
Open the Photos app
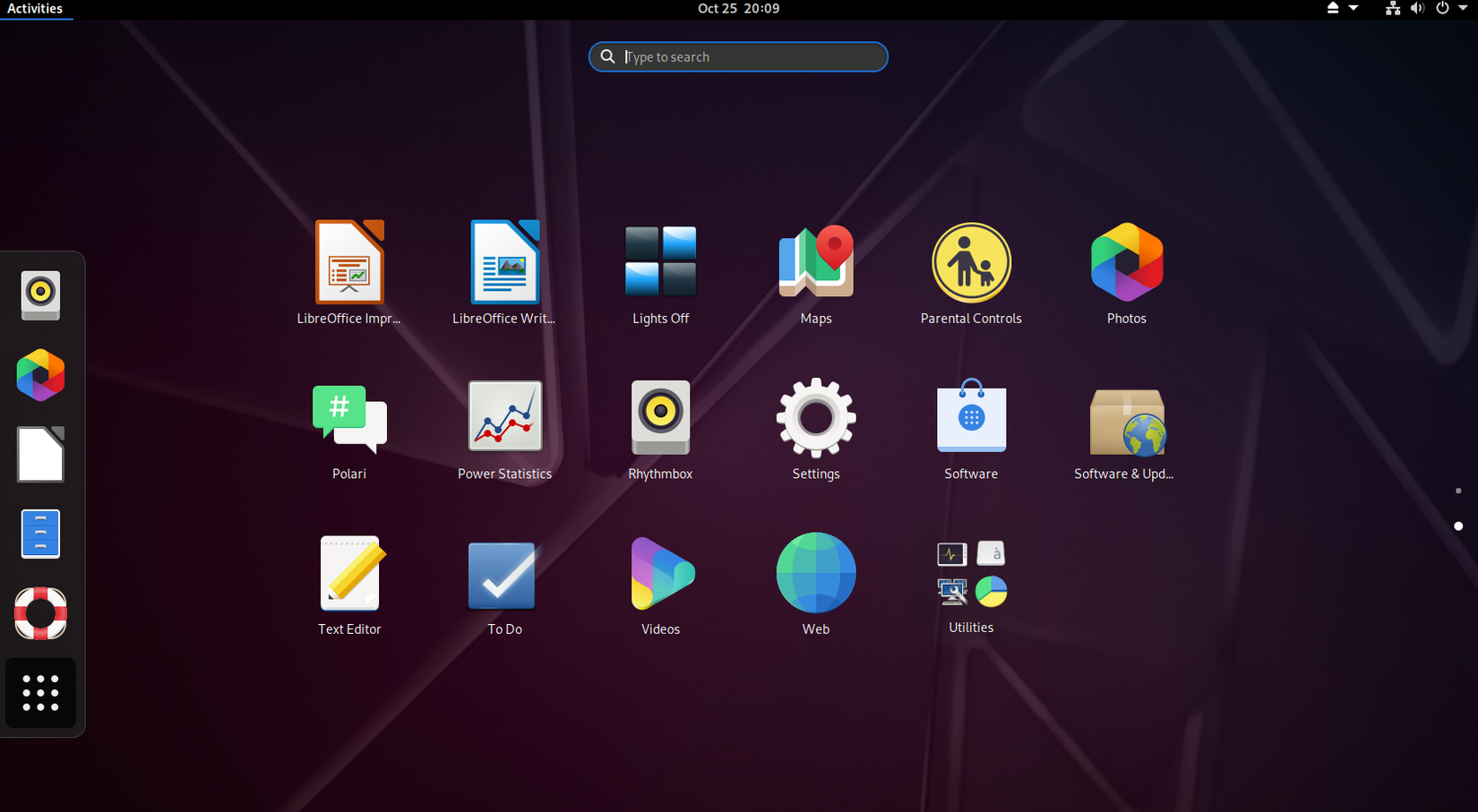coord(1126,261)
